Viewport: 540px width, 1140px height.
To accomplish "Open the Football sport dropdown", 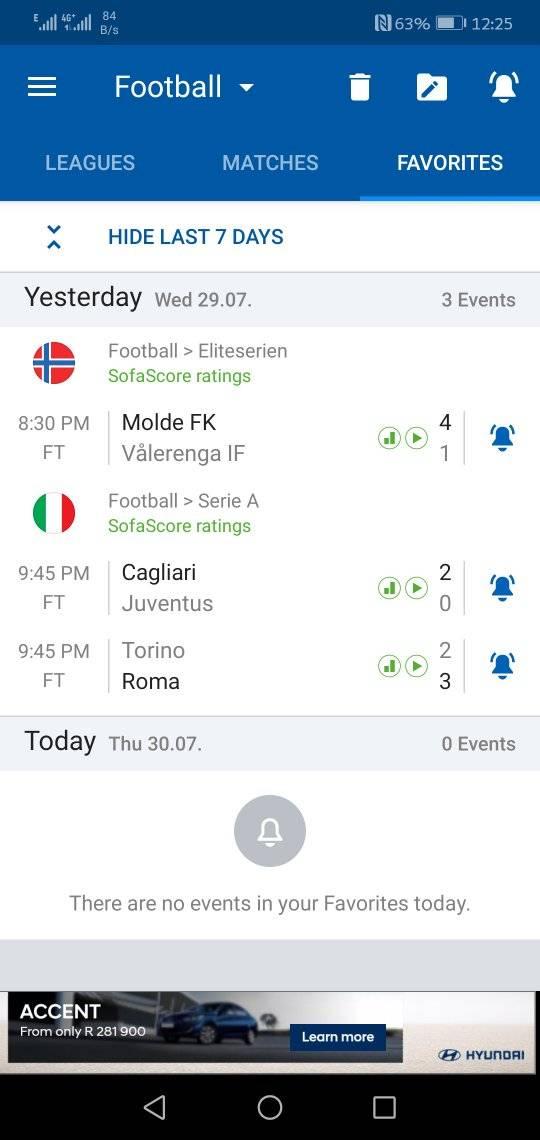I will (184, 87).
